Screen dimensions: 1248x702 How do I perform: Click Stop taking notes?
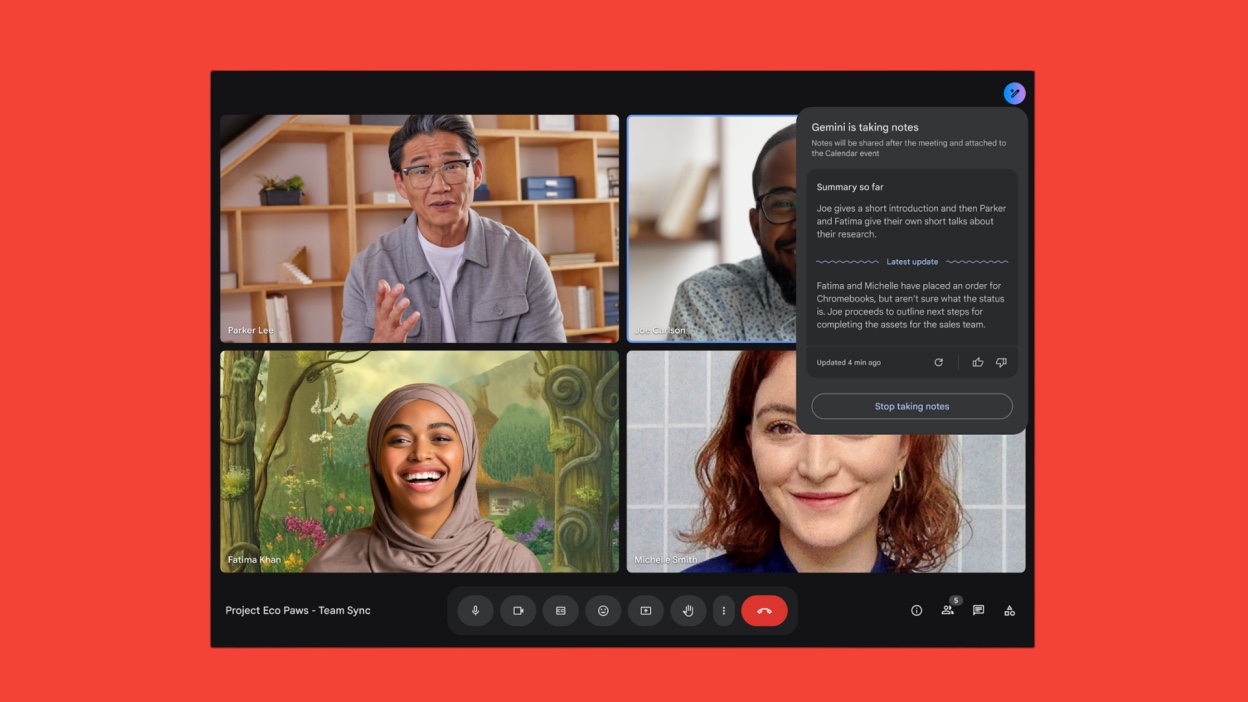tap(911, 406)
